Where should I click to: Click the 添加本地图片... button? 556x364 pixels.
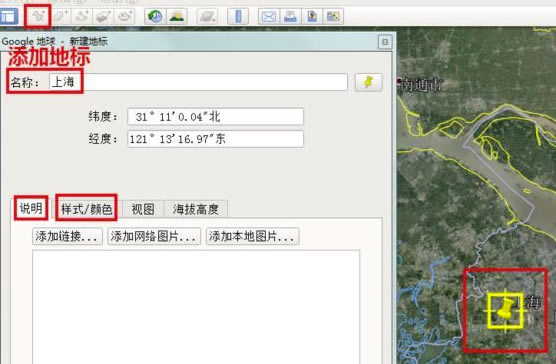coord(252,236)
